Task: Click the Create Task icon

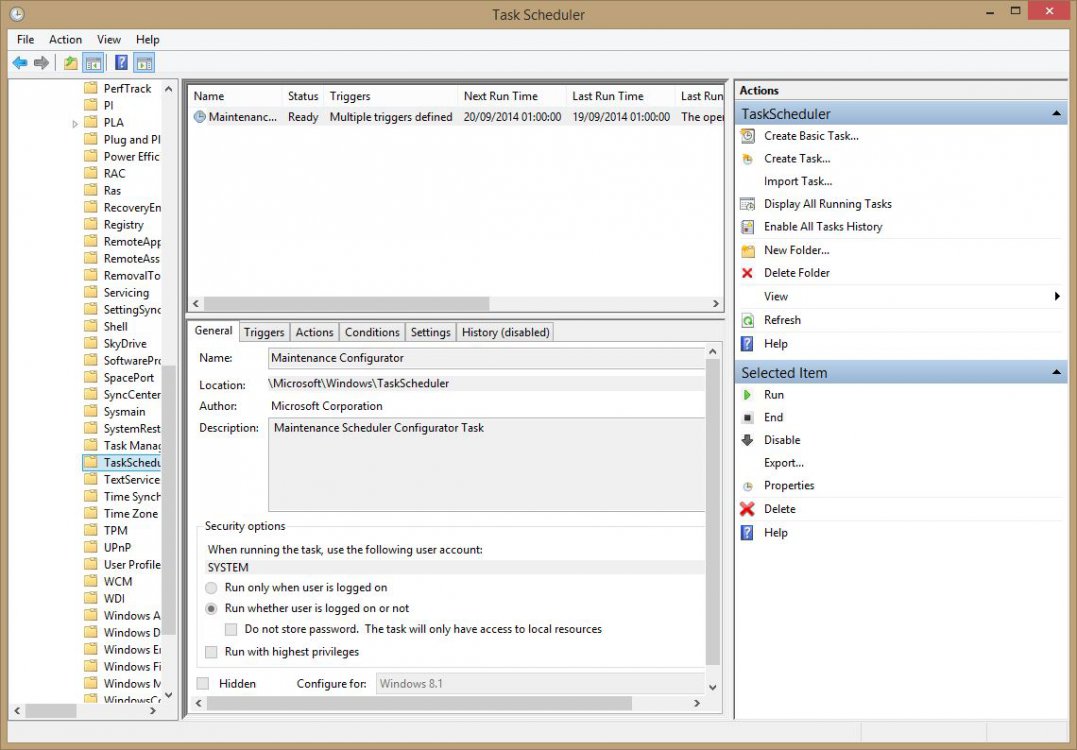Action: click(x=748, y=159)
